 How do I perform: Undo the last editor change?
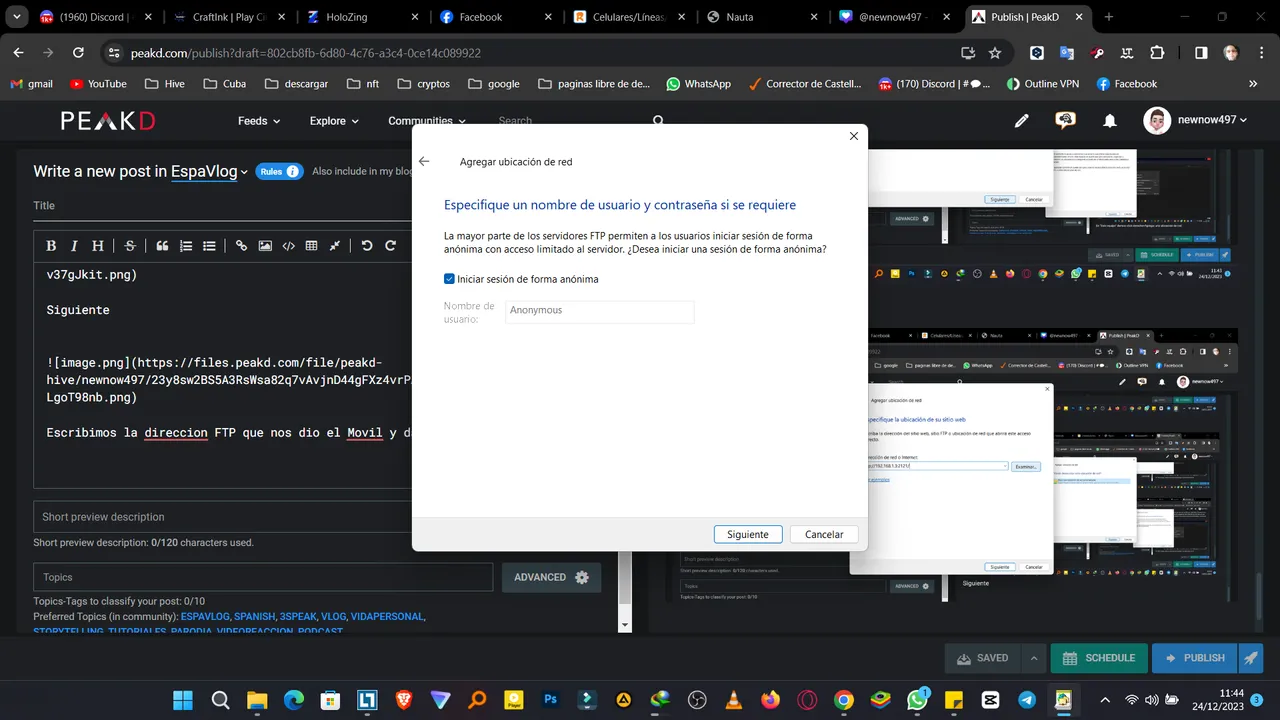[367, 246]
